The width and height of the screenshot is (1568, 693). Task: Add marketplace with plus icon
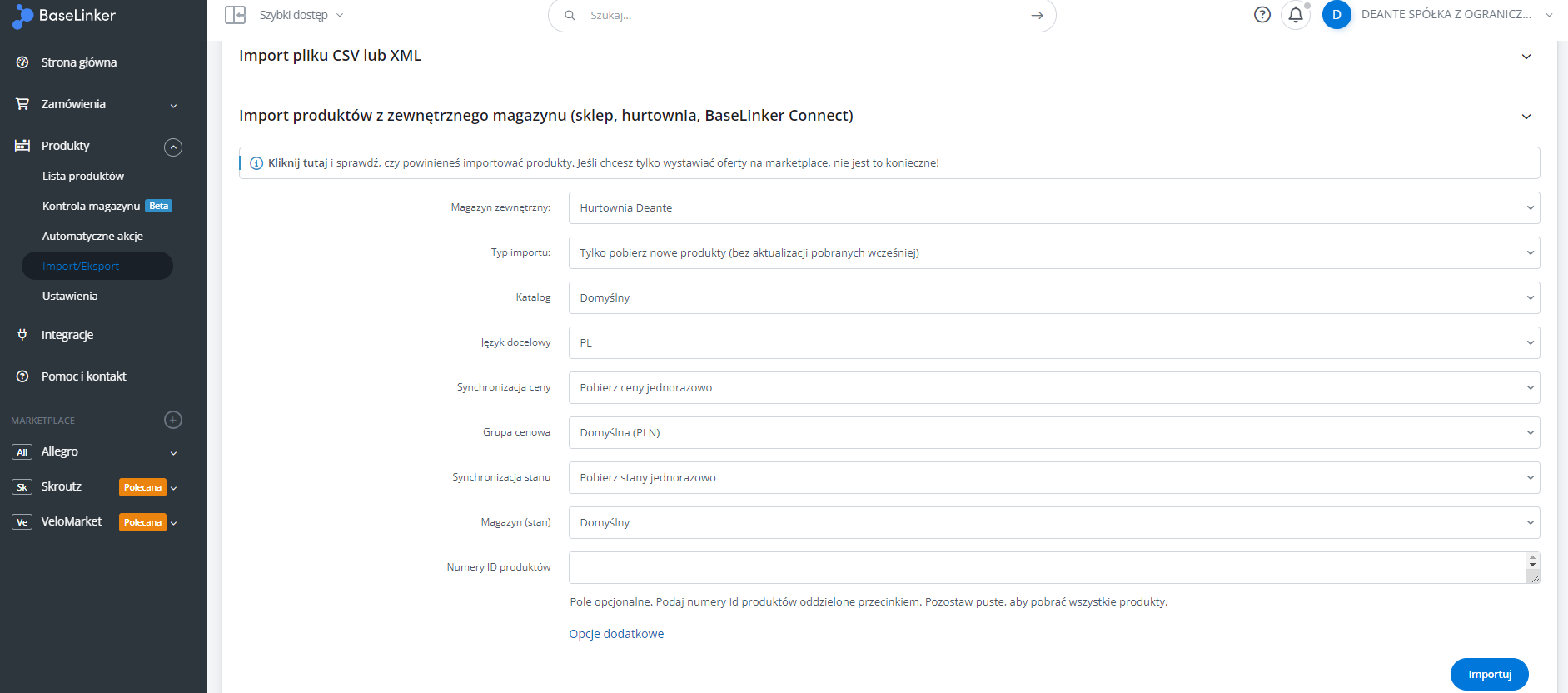tap(173, 420)
